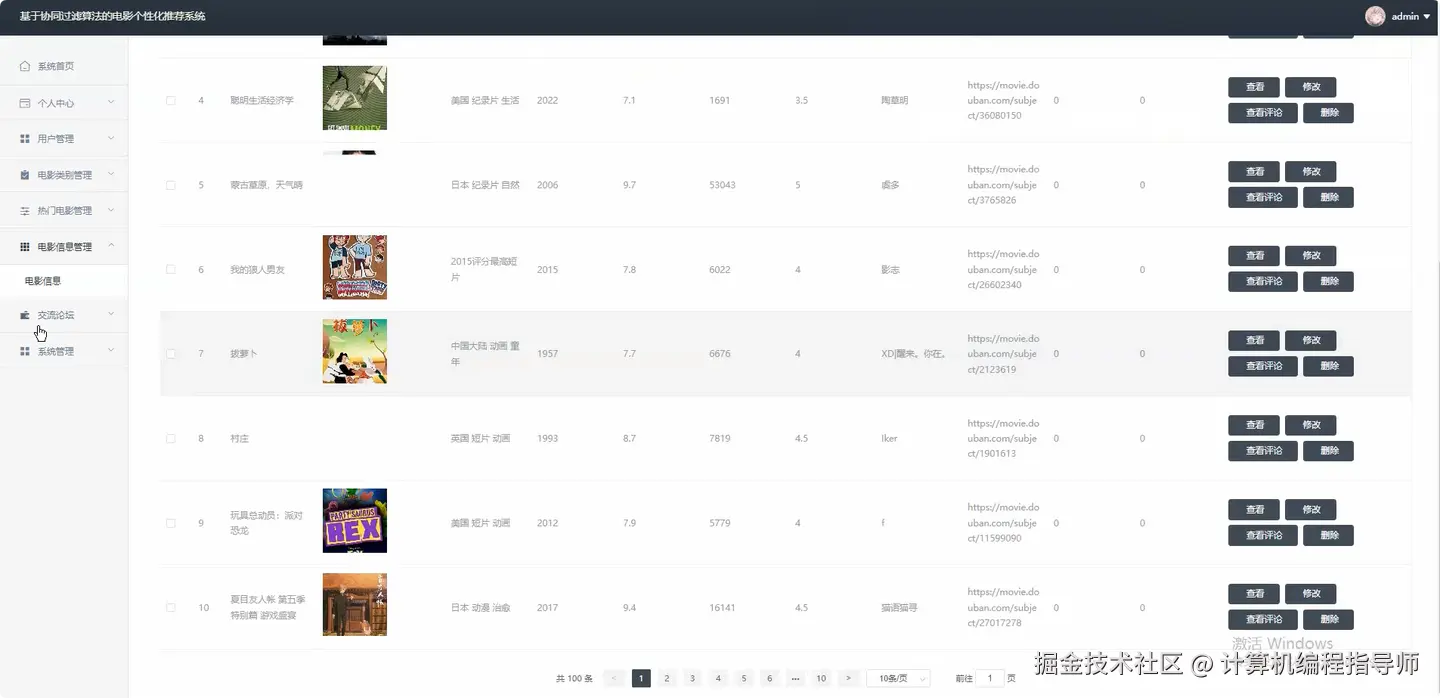
Task: Click 查看 button for 聪明生活经济学
Action: (1254, 88)
